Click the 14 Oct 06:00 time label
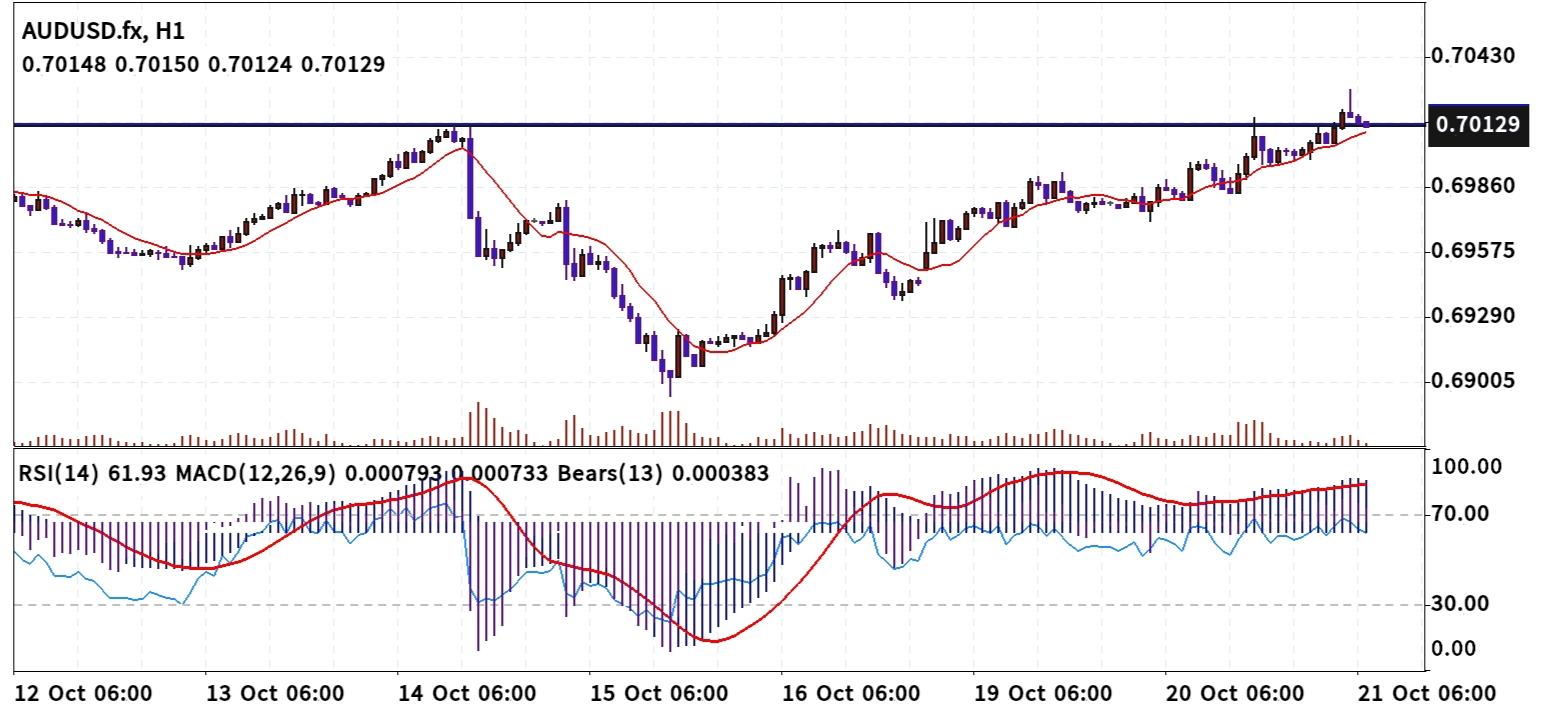The image size is (1544, 720). tap(467, 694)
